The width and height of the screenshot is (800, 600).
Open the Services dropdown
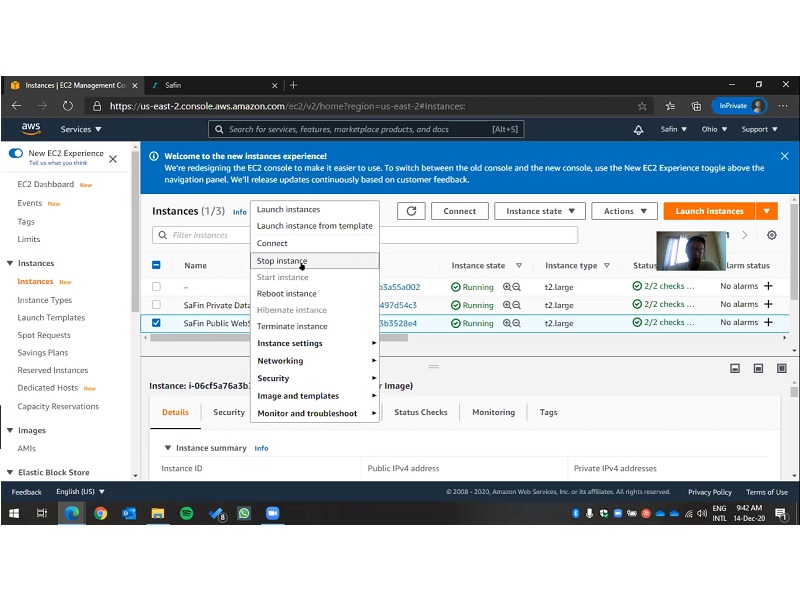click(81, 130)
